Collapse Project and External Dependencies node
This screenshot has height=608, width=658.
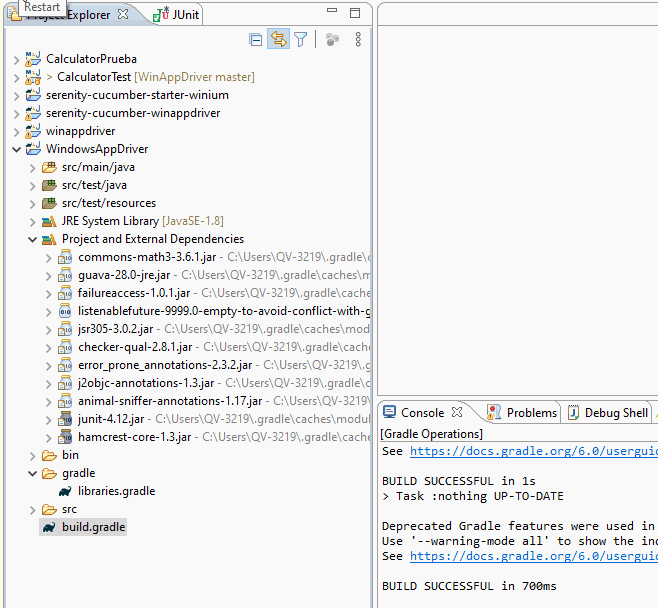point(32,239)
